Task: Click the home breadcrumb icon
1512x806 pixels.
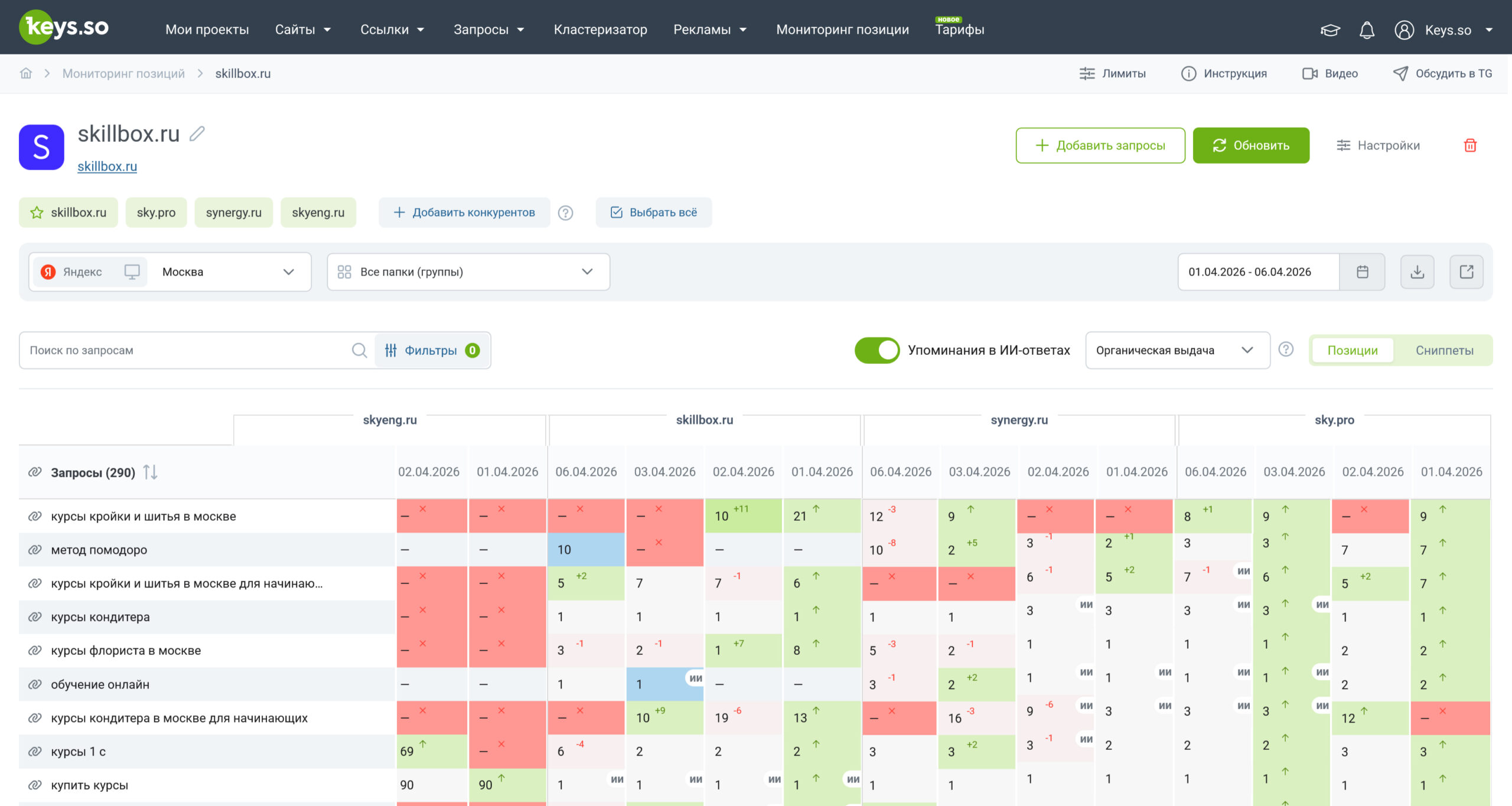Action: click(26, 73)
